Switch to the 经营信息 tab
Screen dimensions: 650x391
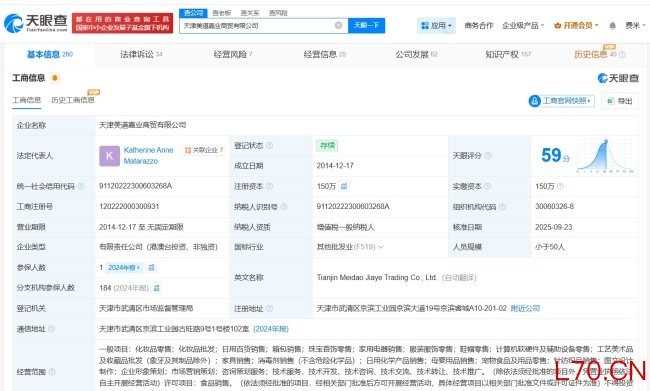[x=324, y=54]
